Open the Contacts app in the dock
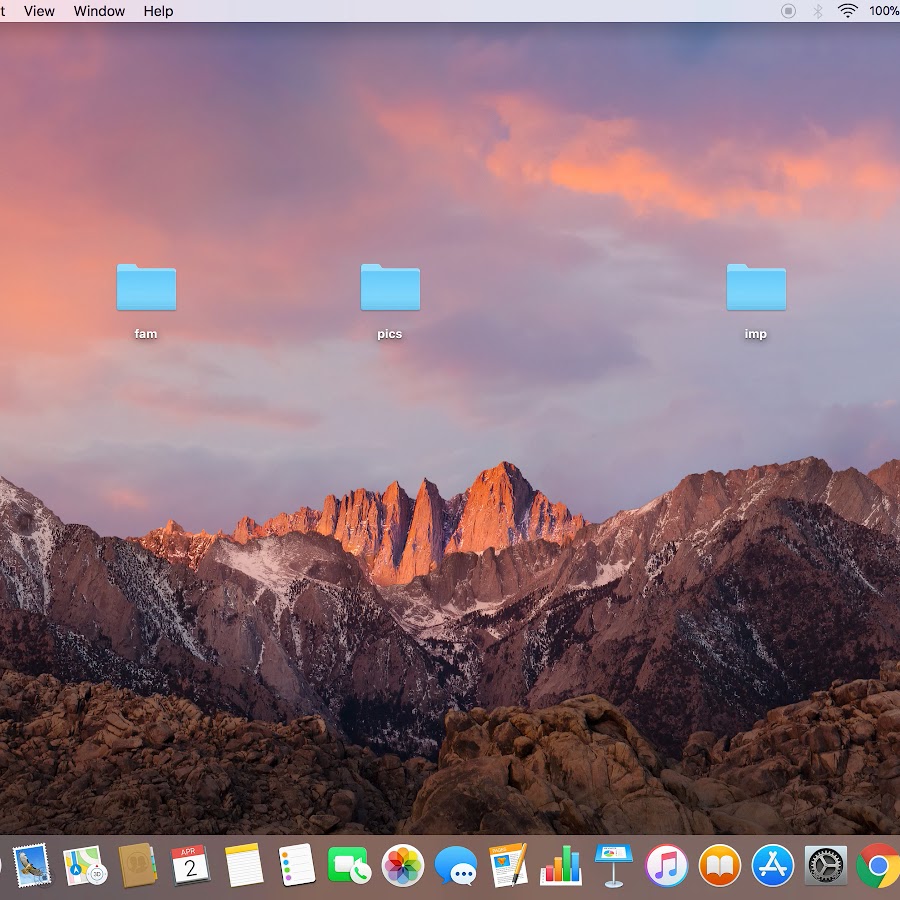 pos(137,865)
